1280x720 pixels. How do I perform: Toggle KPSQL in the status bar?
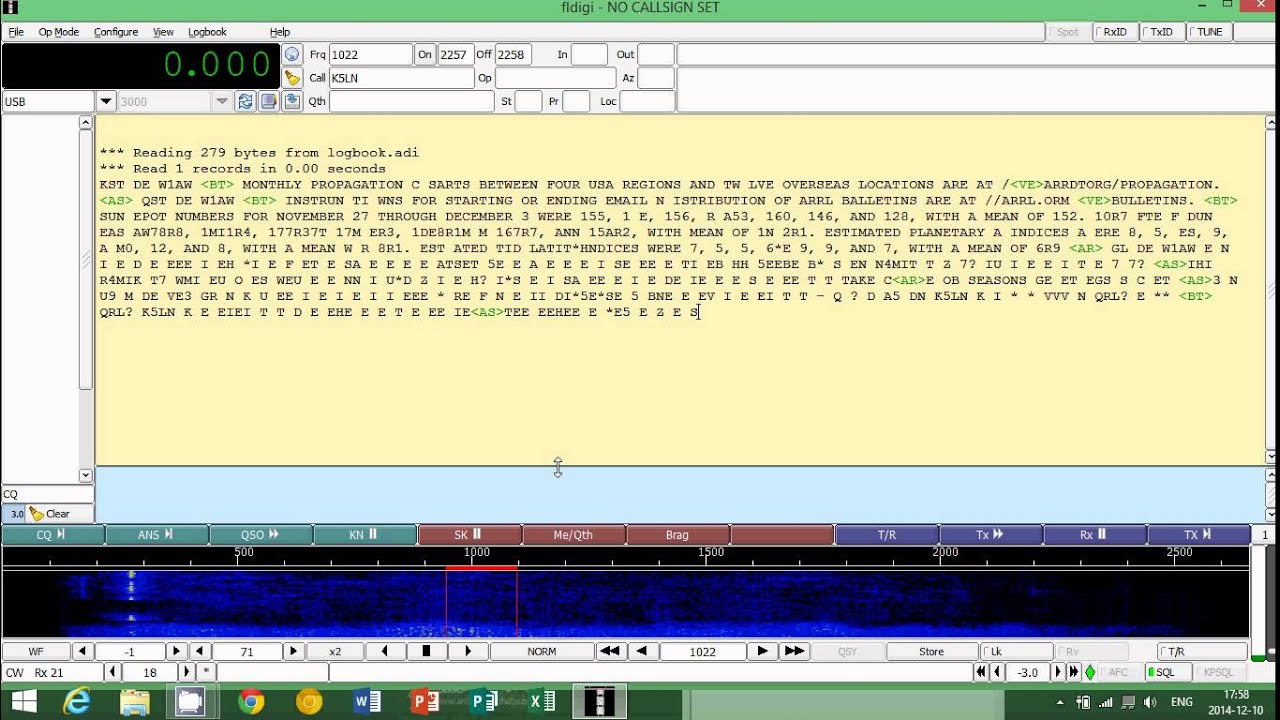click(x=1218, y=673)
